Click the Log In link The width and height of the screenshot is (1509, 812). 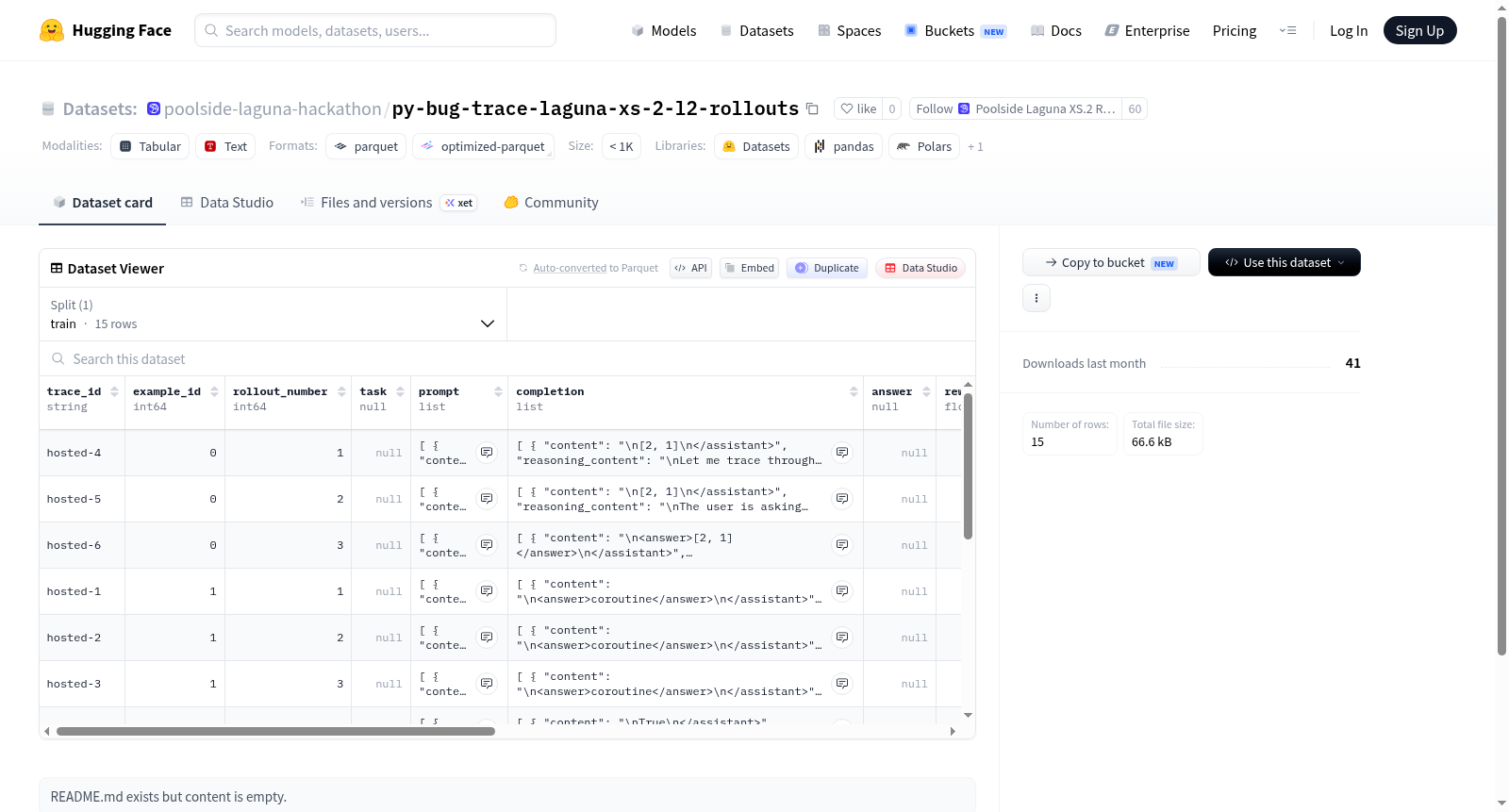tap(1349, 30)
